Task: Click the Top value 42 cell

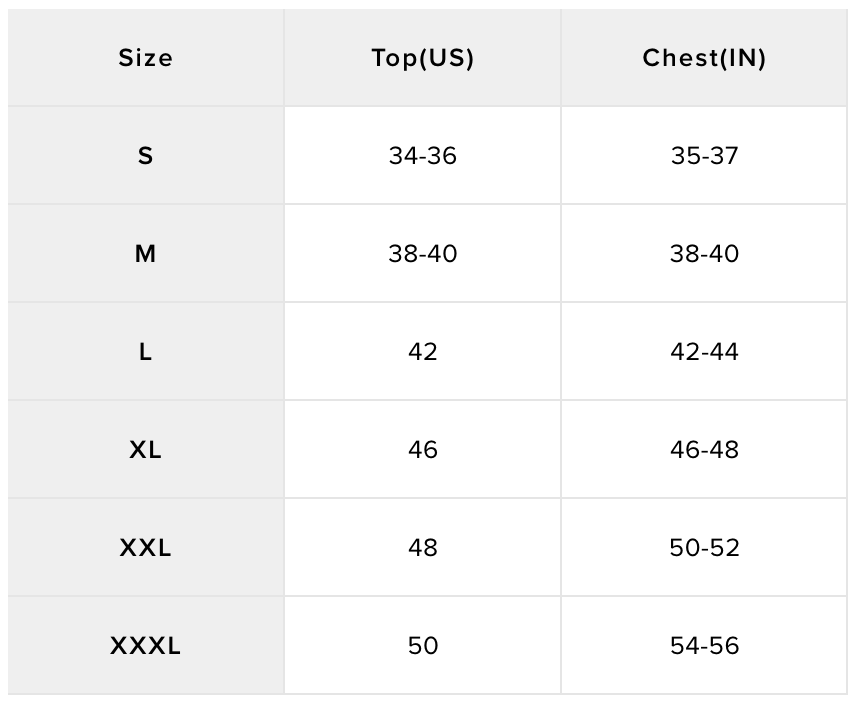Action: (x=422, y=352)
